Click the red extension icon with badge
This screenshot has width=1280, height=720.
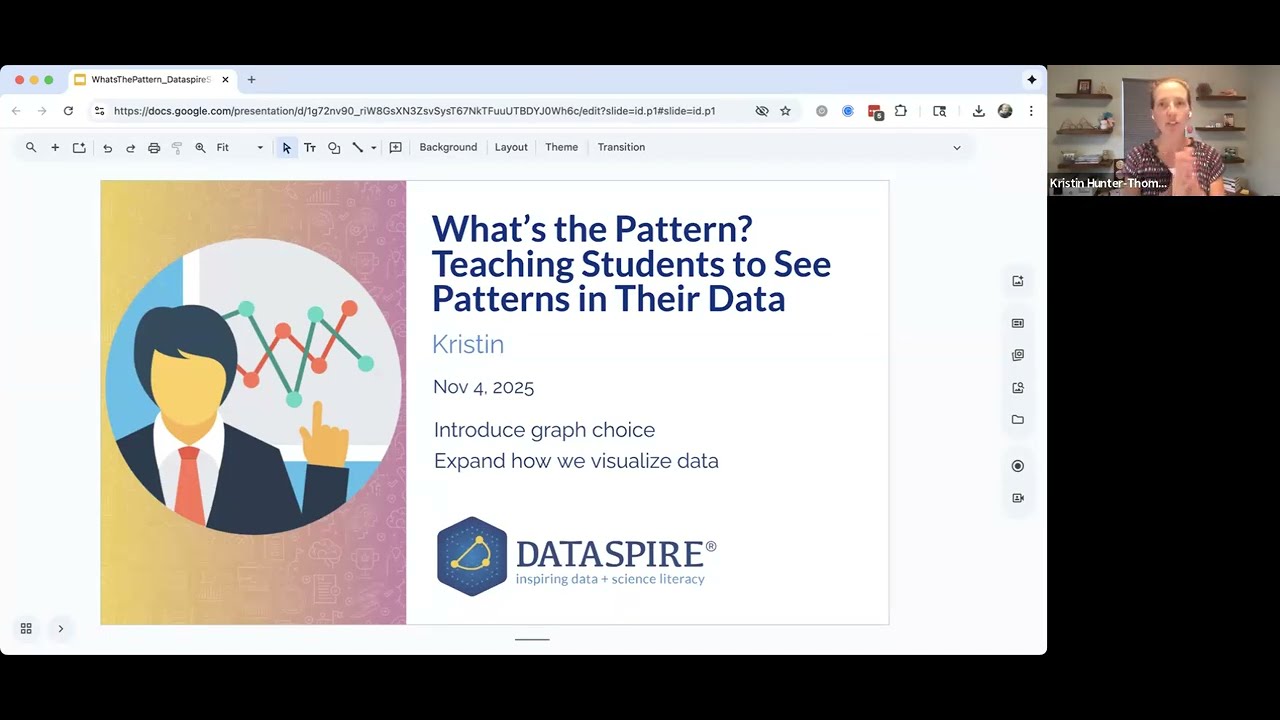point(875,112)
